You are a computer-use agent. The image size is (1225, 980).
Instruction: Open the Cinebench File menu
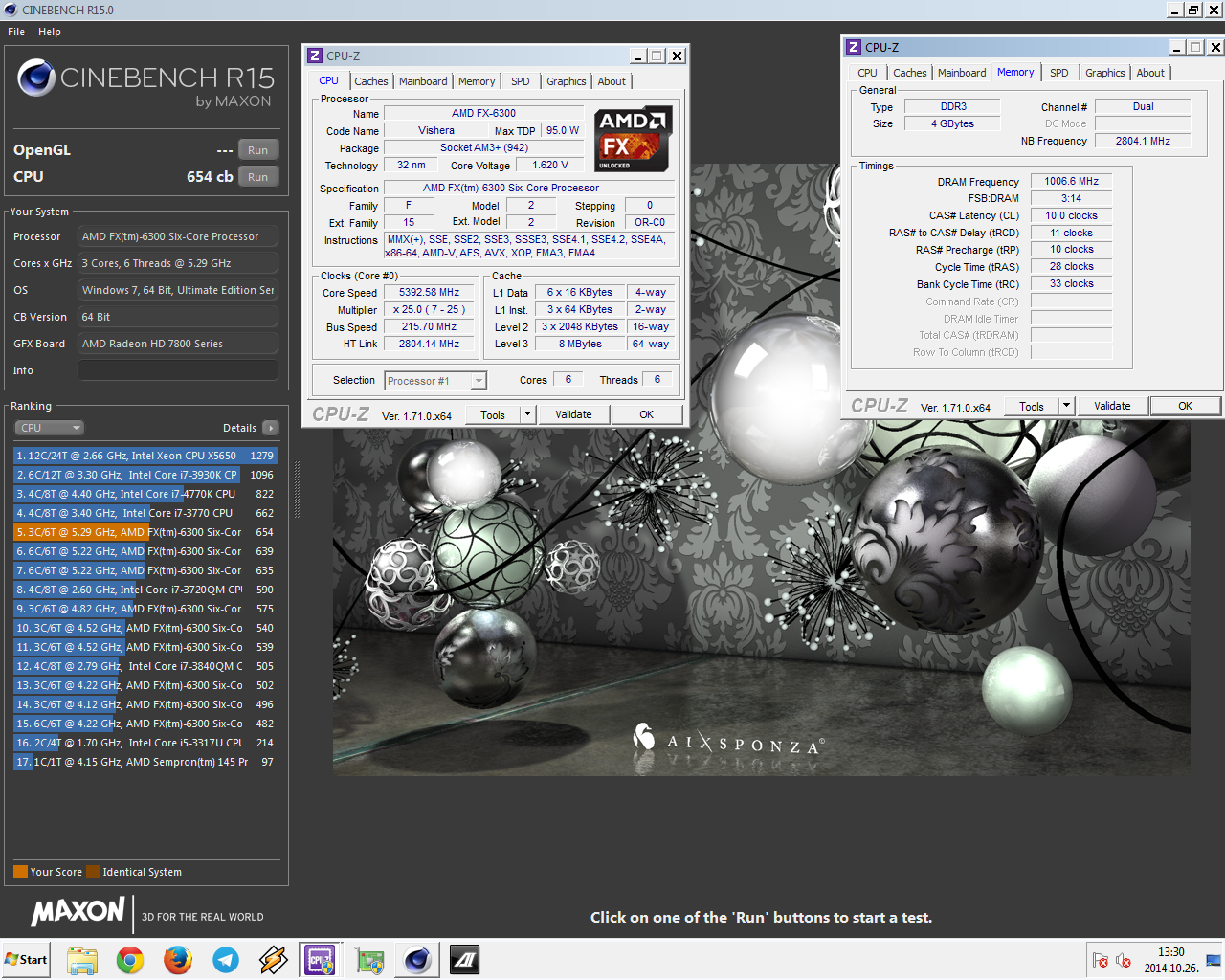16,32
